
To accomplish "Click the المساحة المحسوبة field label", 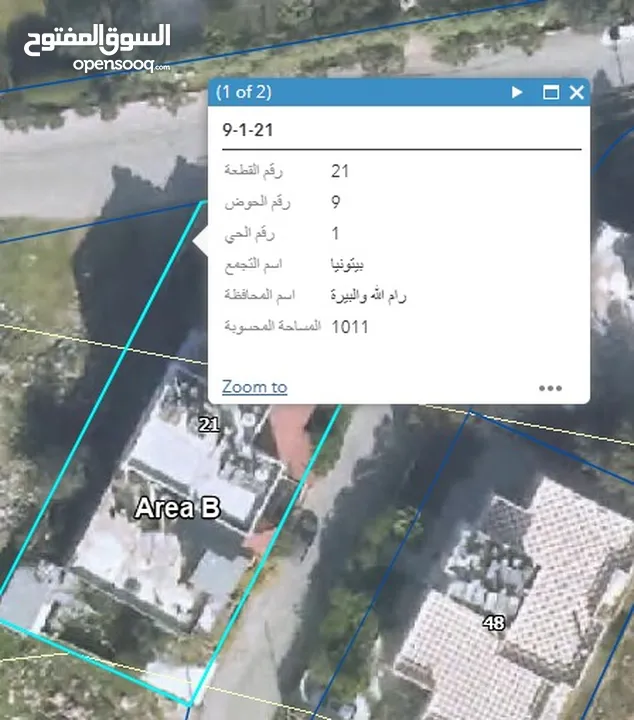I will (x=270, y=326).
